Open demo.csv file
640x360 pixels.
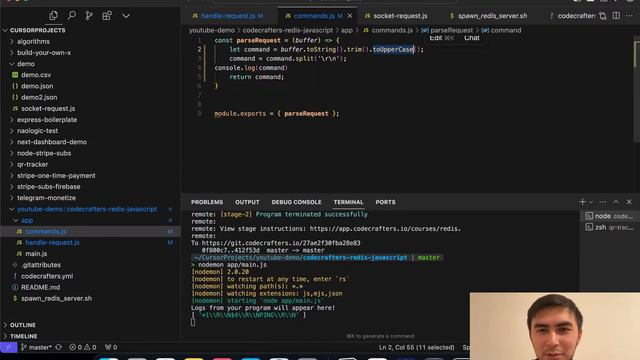[x=36, y=75]
